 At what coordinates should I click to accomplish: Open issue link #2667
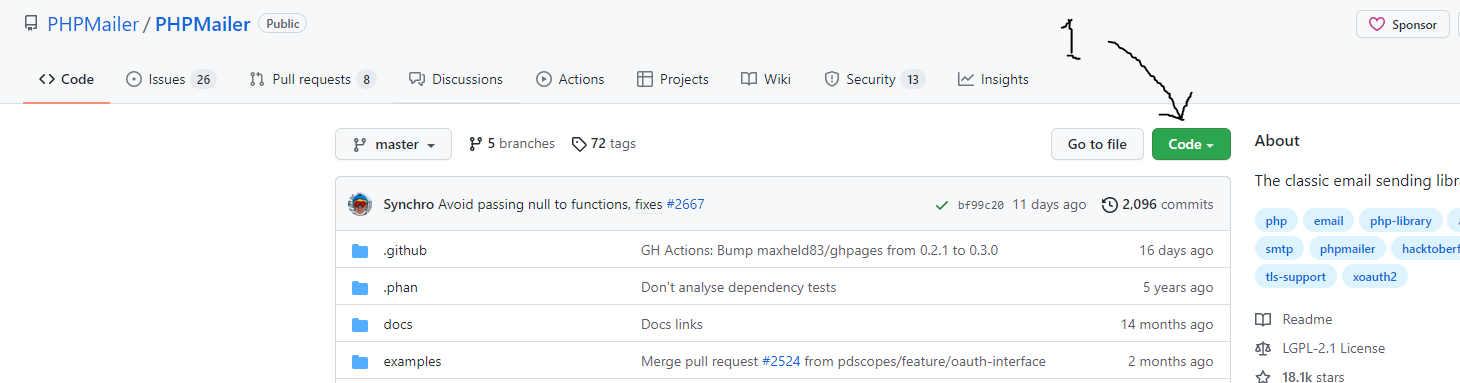pyautogui.click(x=686, y=204)
